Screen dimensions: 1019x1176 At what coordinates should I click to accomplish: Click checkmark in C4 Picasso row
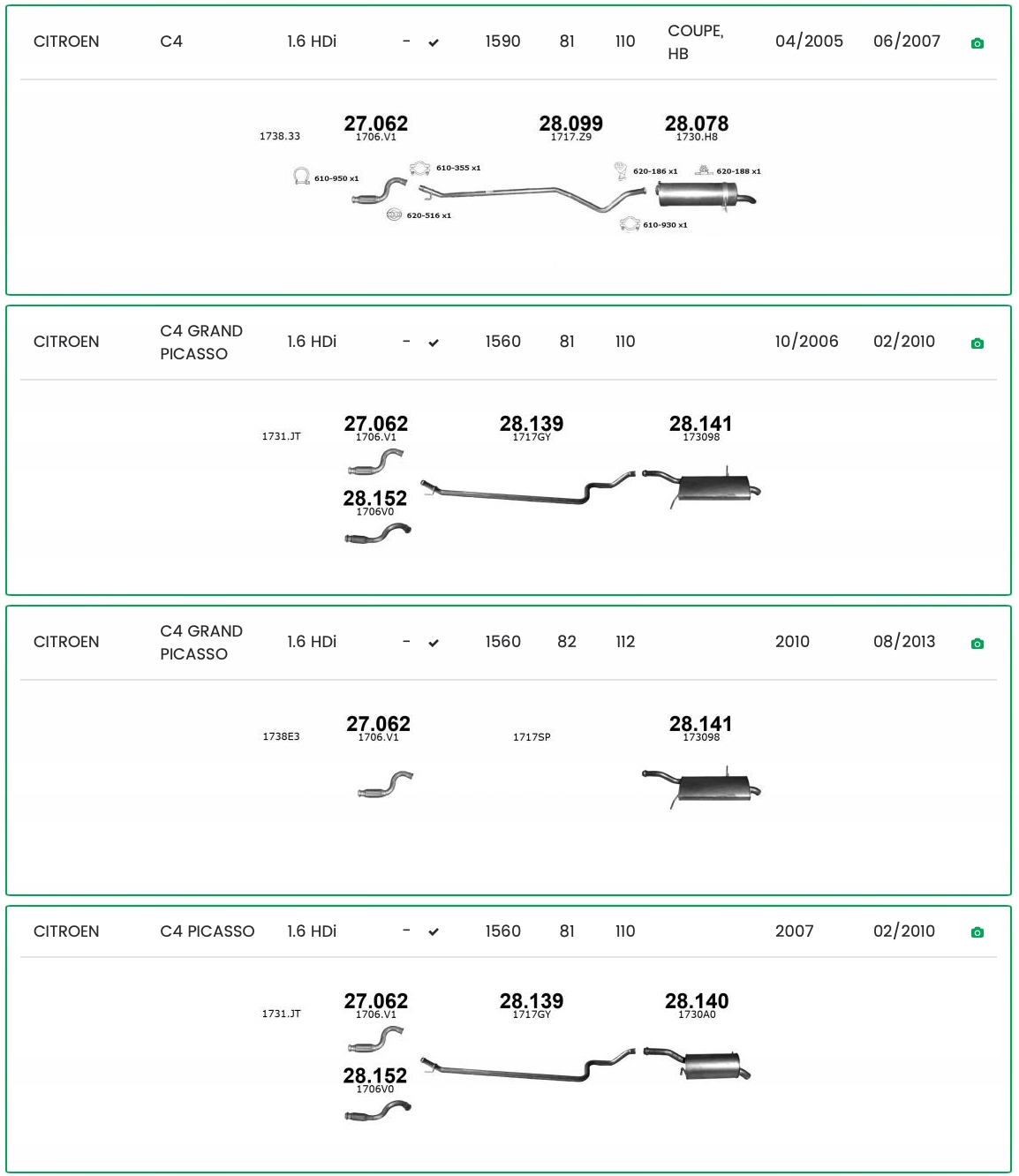(434, 932)
